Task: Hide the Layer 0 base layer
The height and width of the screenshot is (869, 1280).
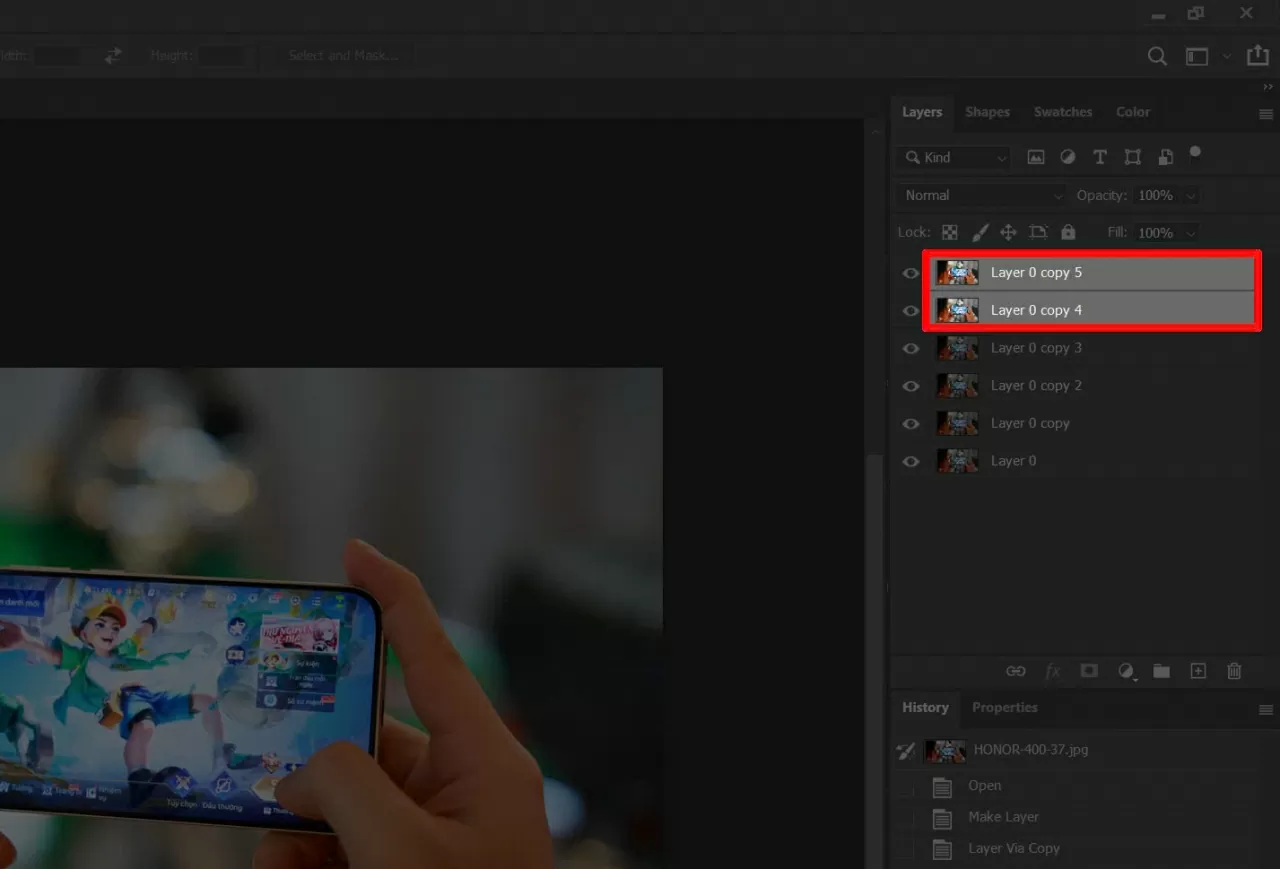Action: click(910, 461)
